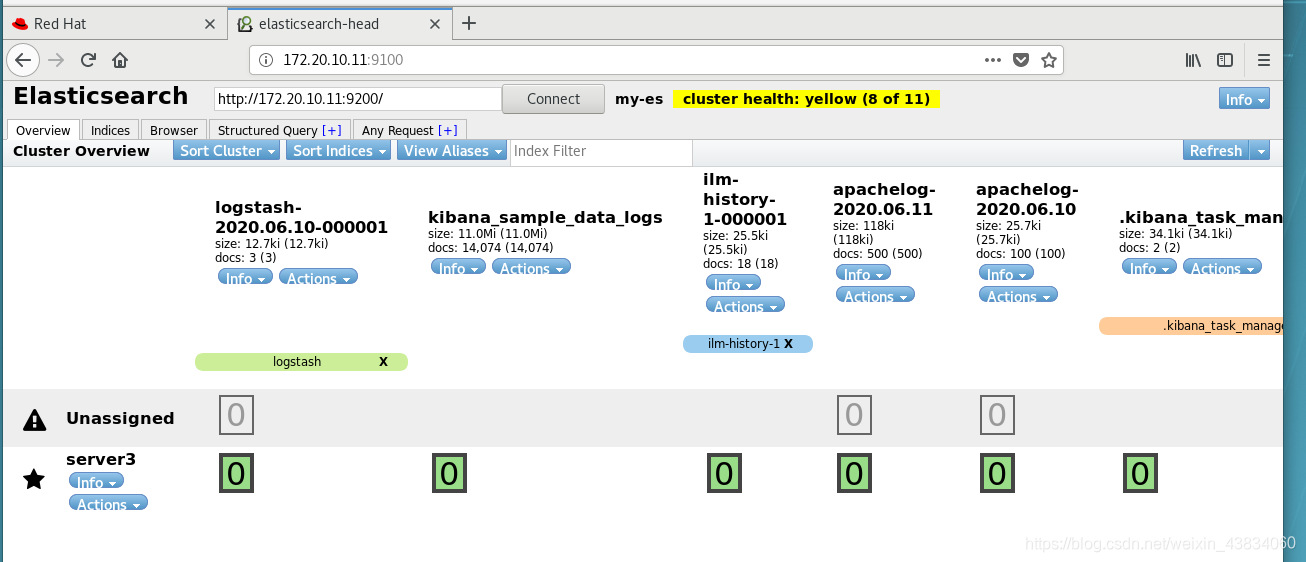Switch to the Red Hat browser tab
This screenshot has width=1306, height=562.
pos(114,24)
